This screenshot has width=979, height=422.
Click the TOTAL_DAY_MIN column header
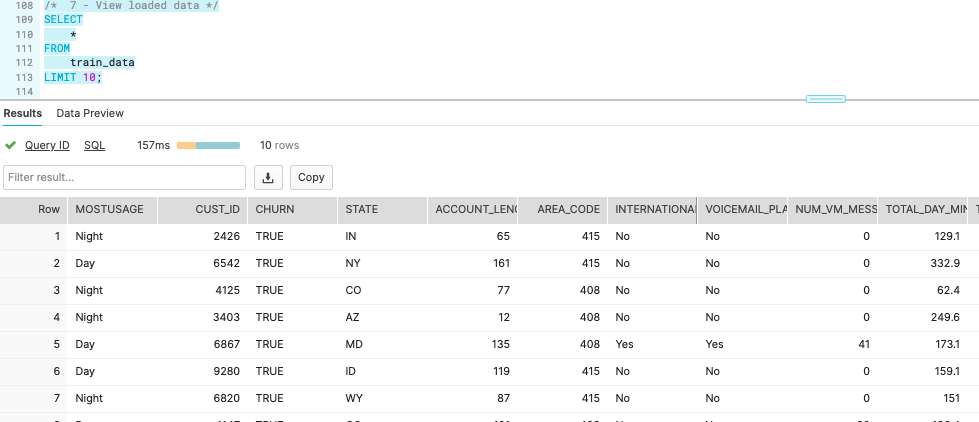tap(922, 210)
